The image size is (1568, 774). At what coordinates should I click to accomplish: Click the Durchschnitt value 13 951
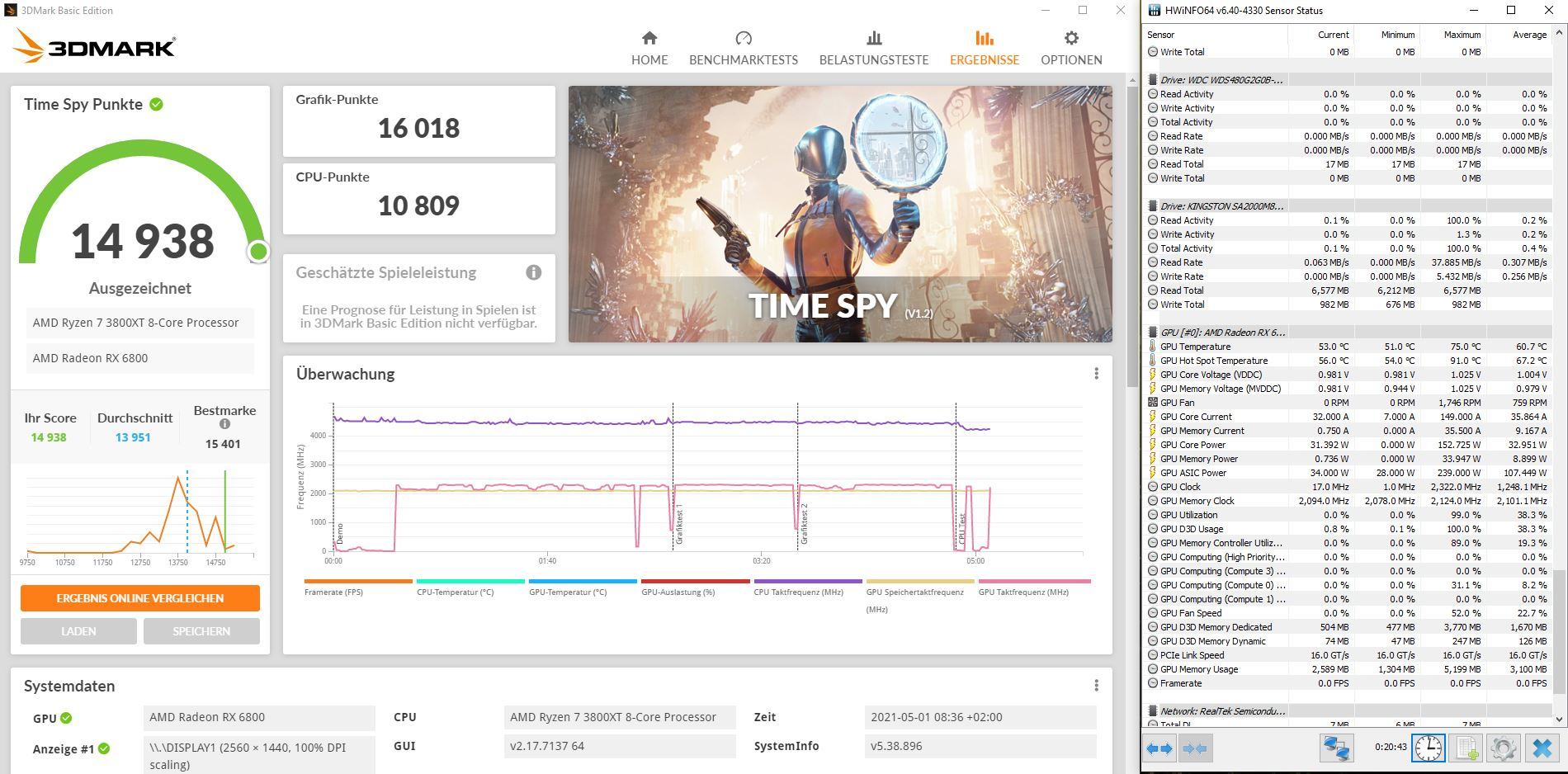133,437
